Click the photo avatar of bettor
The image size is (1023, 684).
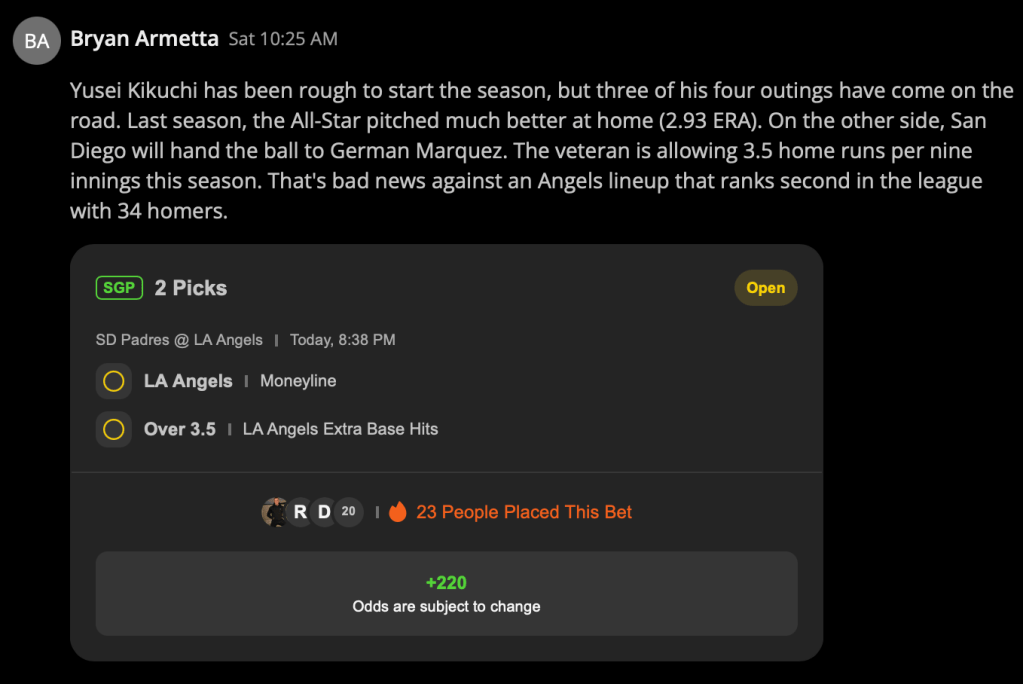point(274,512)
